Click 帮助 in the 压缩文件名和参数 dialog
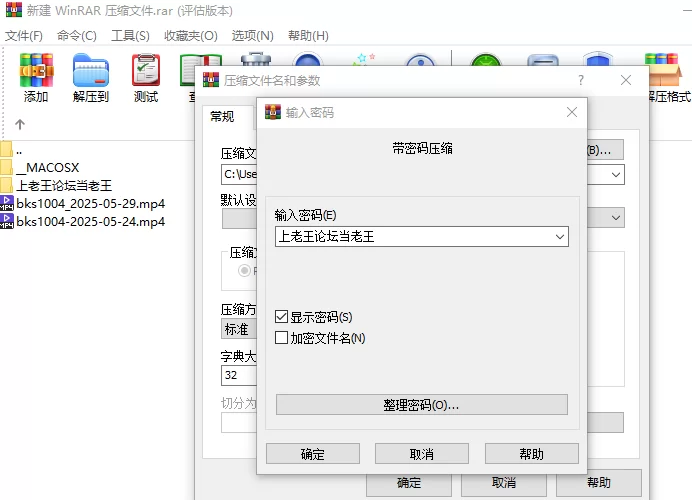 (x=598, y=483)
